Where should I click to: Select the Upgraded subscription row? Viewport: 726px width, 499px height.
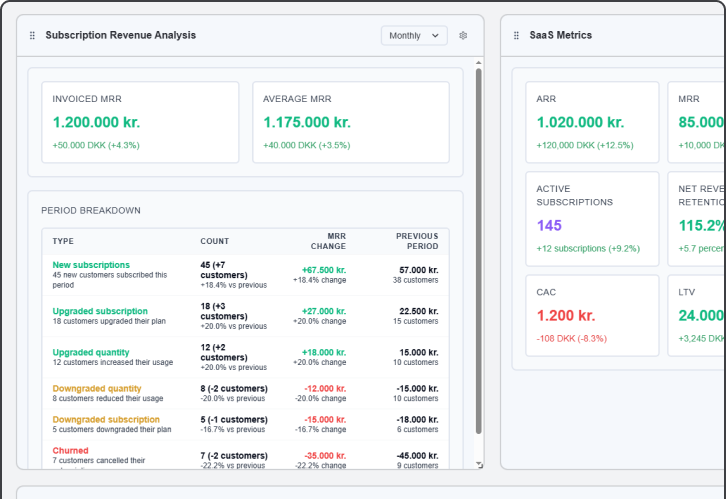pyautogui.click(x=100, y=311)
